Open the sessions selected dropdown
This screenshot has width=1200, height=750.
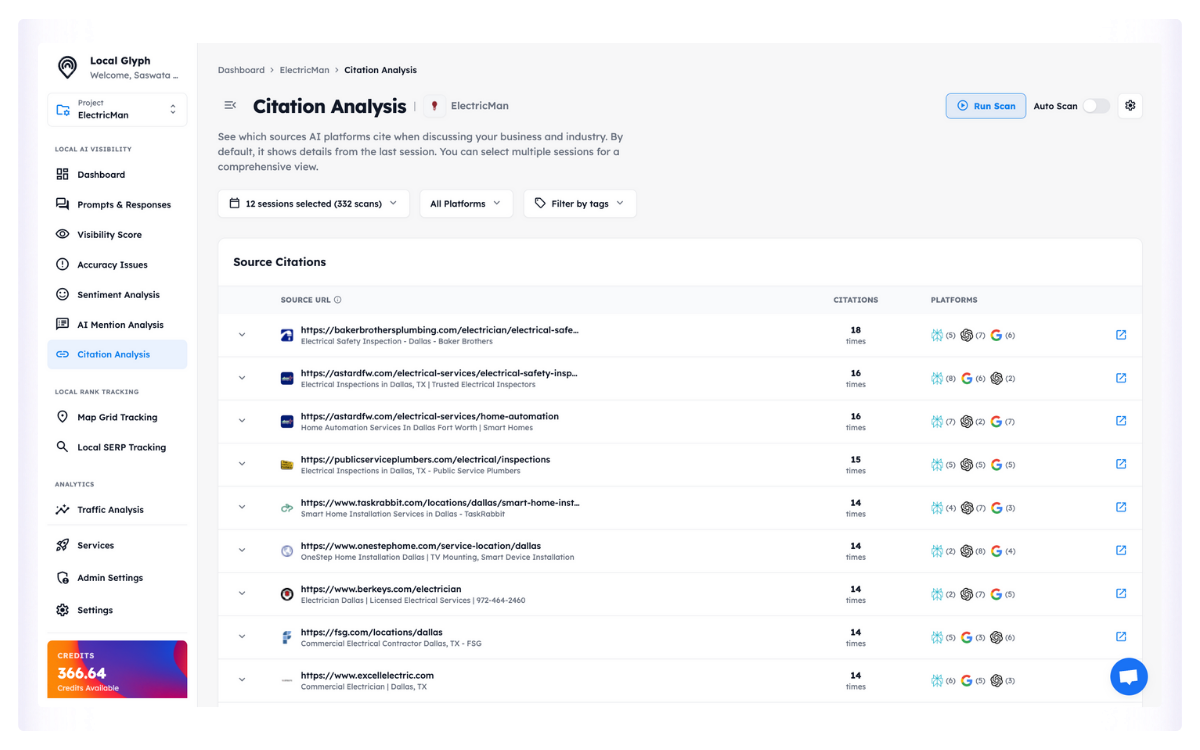coord(313,204)
